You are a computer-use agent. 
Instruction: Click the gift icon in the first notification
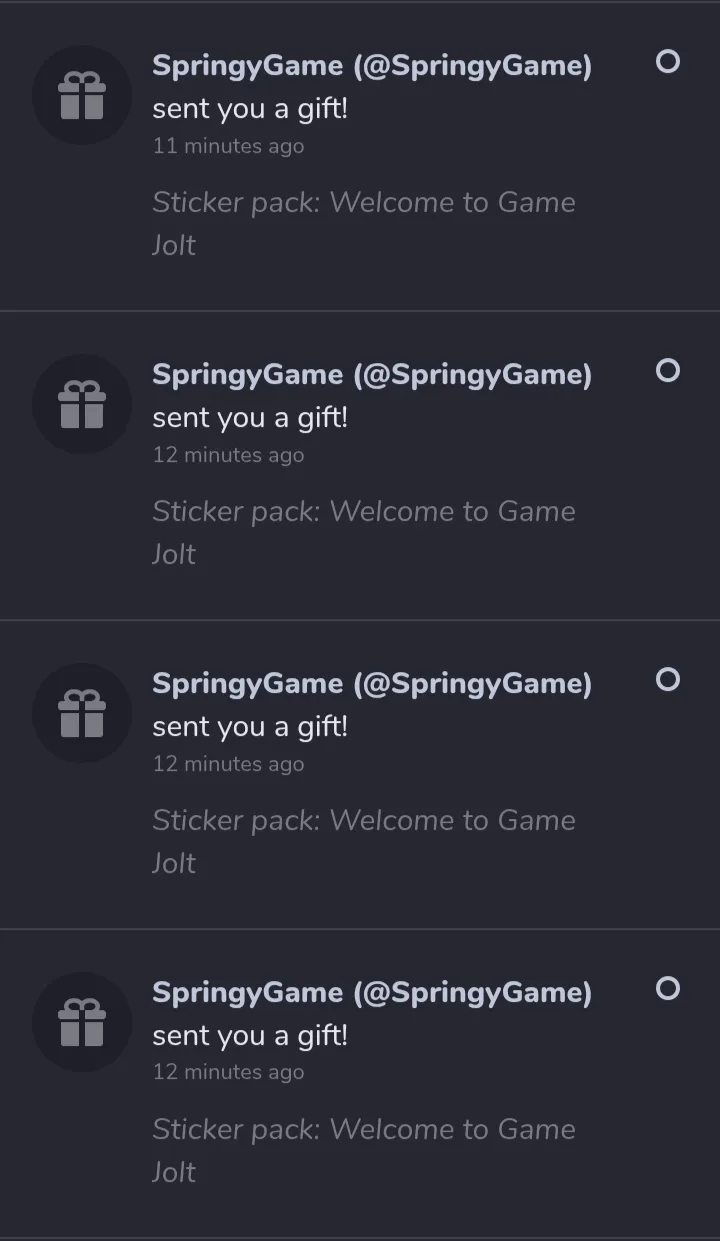pyautogui.click(x=82, y=96)
